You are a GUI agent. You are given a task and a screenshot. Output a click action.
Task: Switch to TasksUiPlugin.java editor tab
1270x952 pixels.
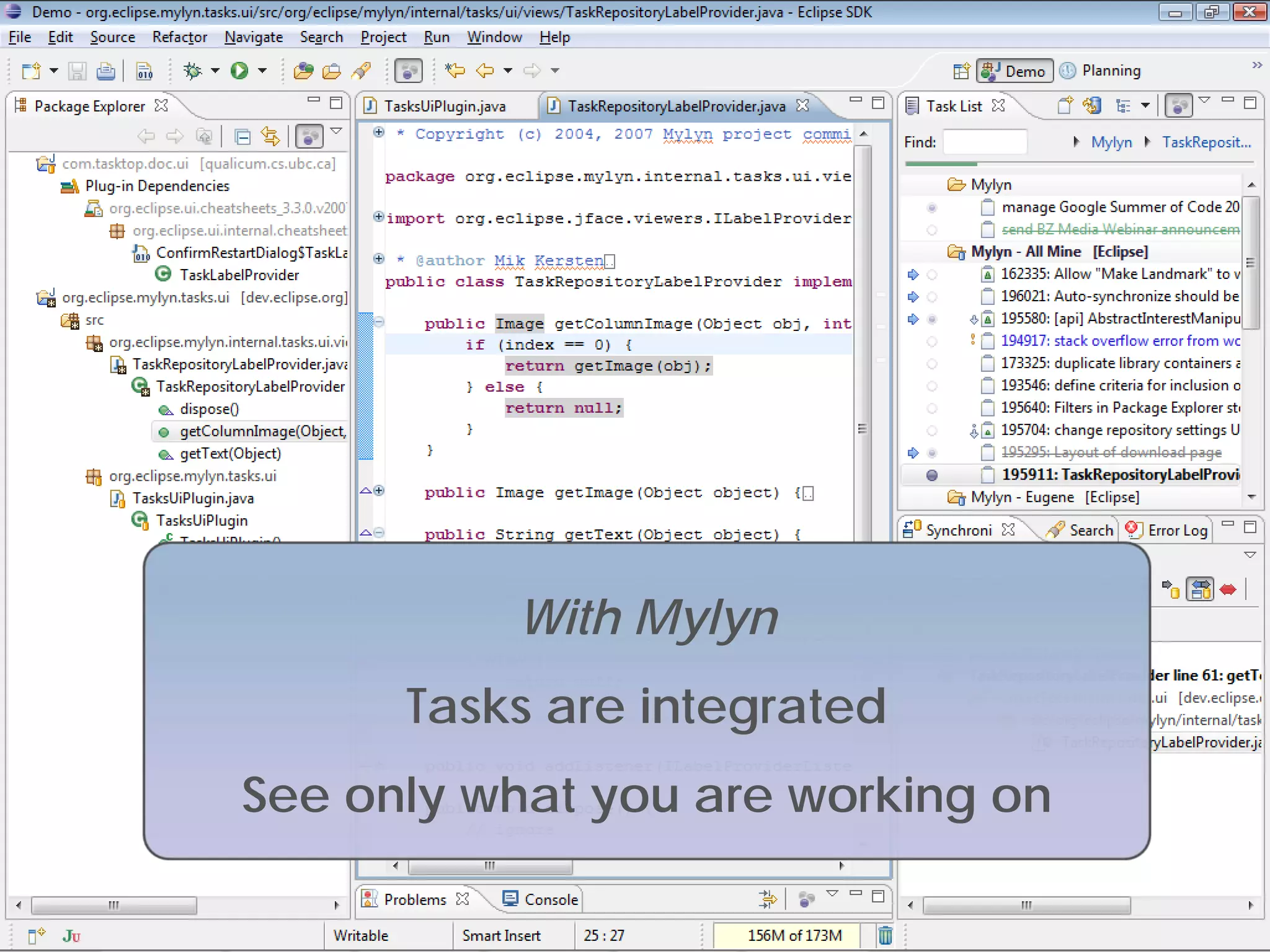pyautogui.click(x=445, y=106)
